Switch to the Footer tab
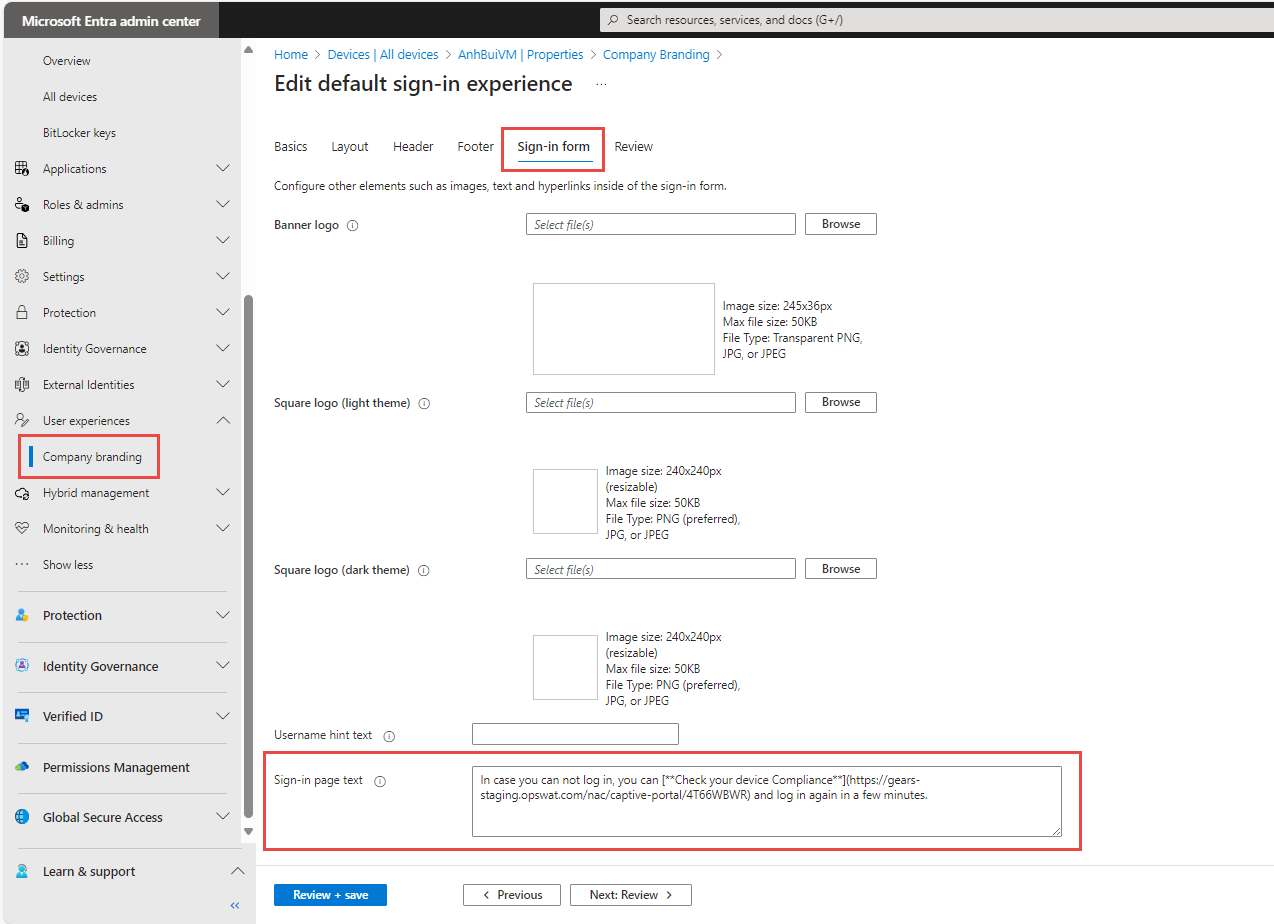The height and width of the screenshot is (924, 1274). [476, 147]
